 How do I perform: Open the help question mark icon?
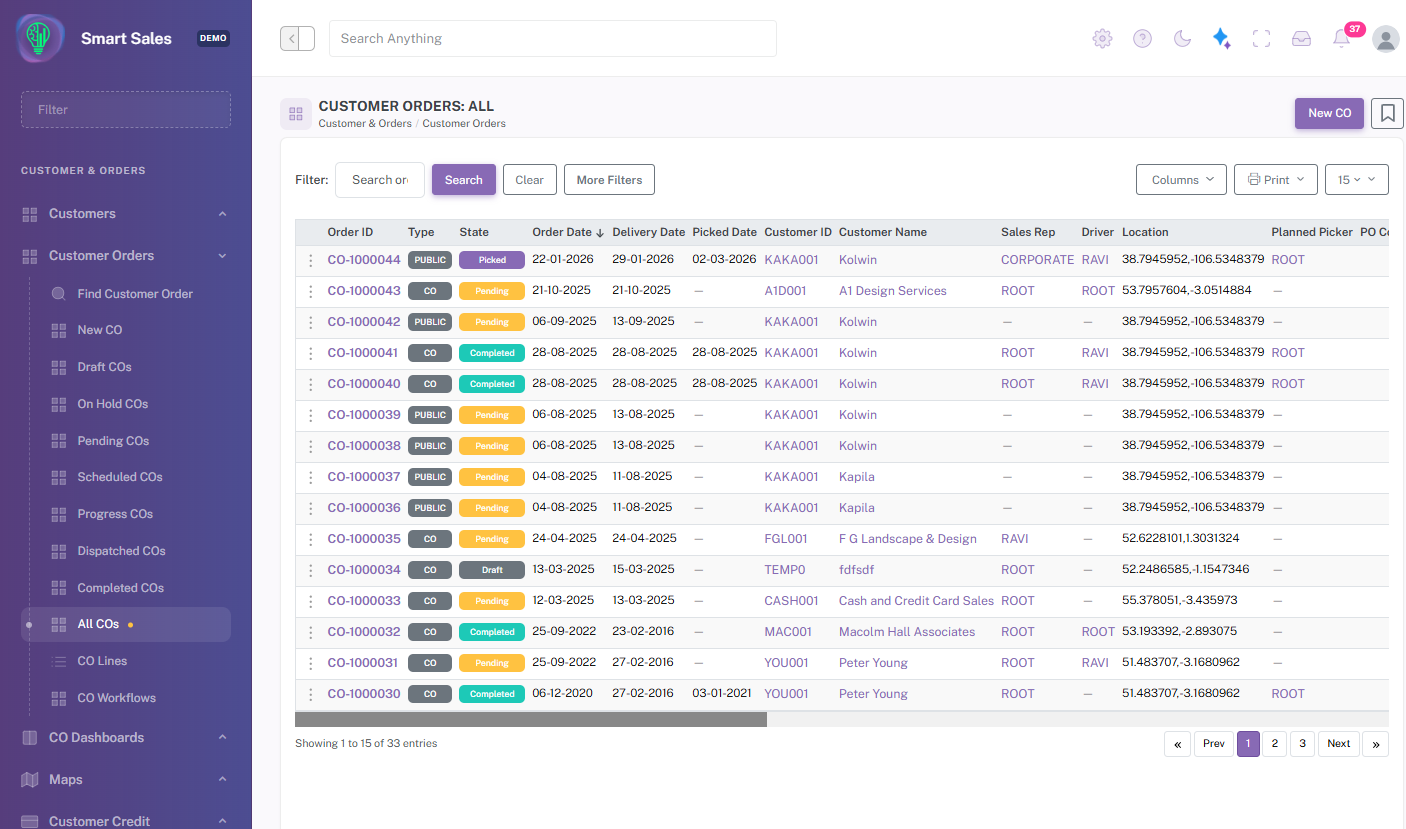(1142, 39)
